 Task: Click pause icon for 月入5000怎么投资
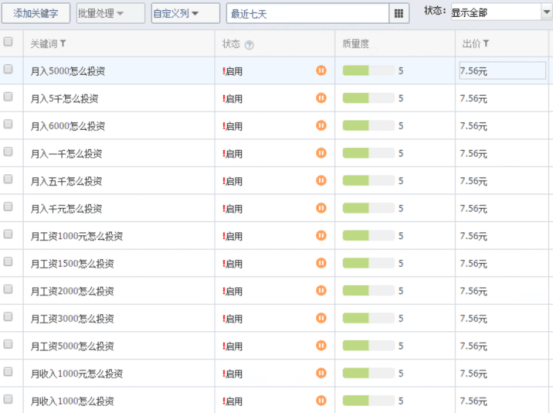click(x=321, y=70)
